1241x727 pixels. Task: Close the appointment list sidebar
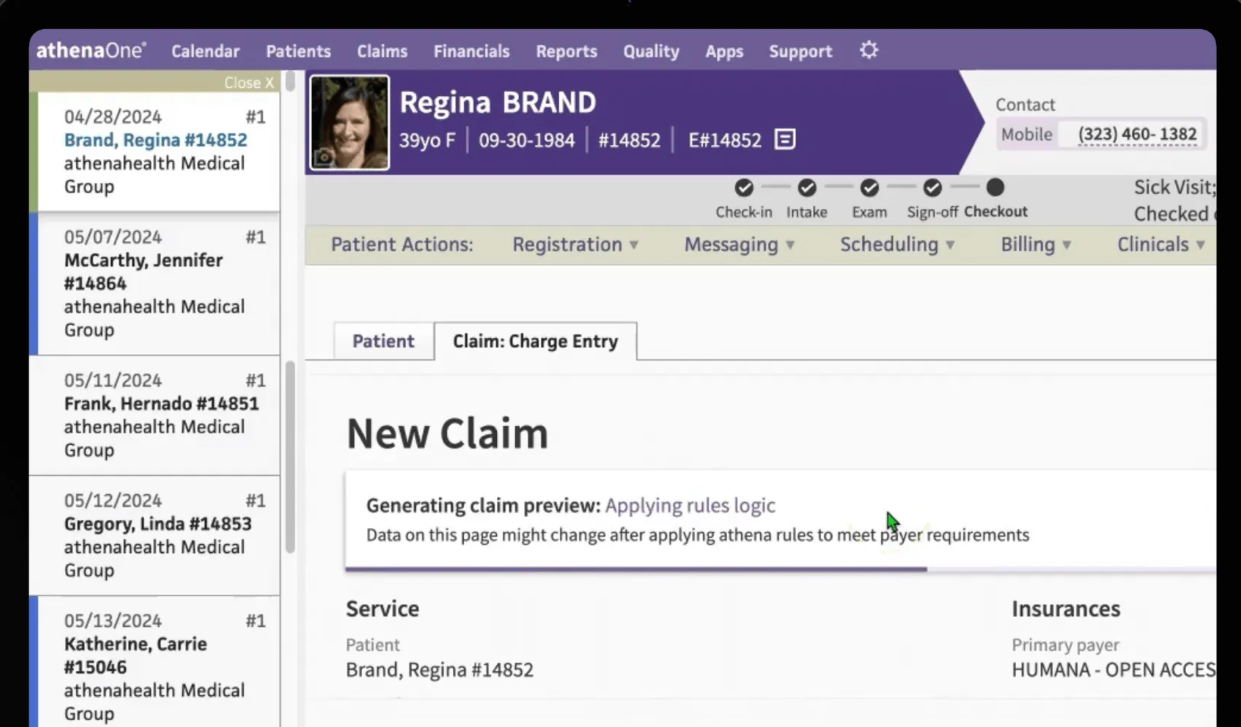(249, 83)
